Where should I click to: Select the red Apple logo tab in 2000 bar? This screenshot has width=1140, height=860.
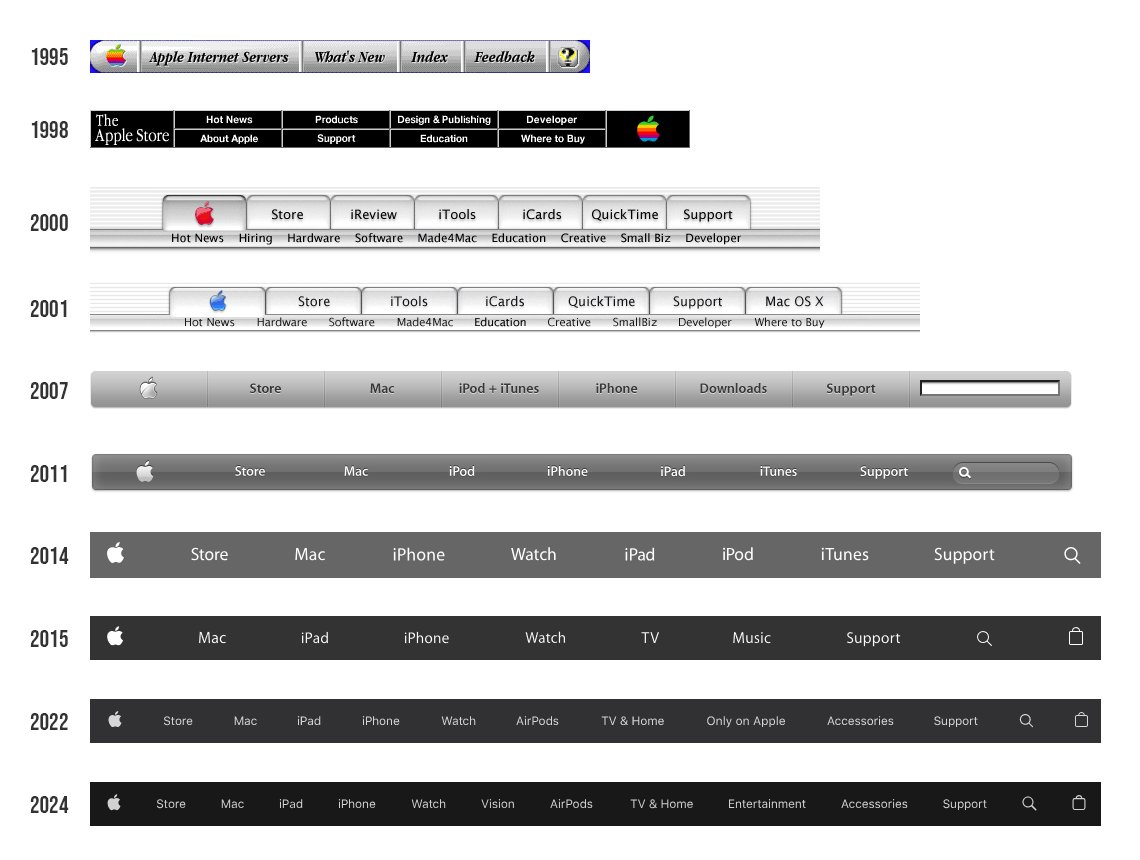point(204,214)
